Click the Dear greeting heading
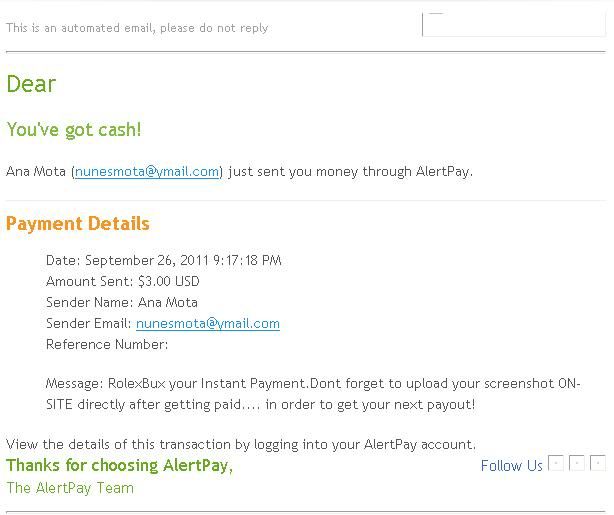 coord(31,84)
